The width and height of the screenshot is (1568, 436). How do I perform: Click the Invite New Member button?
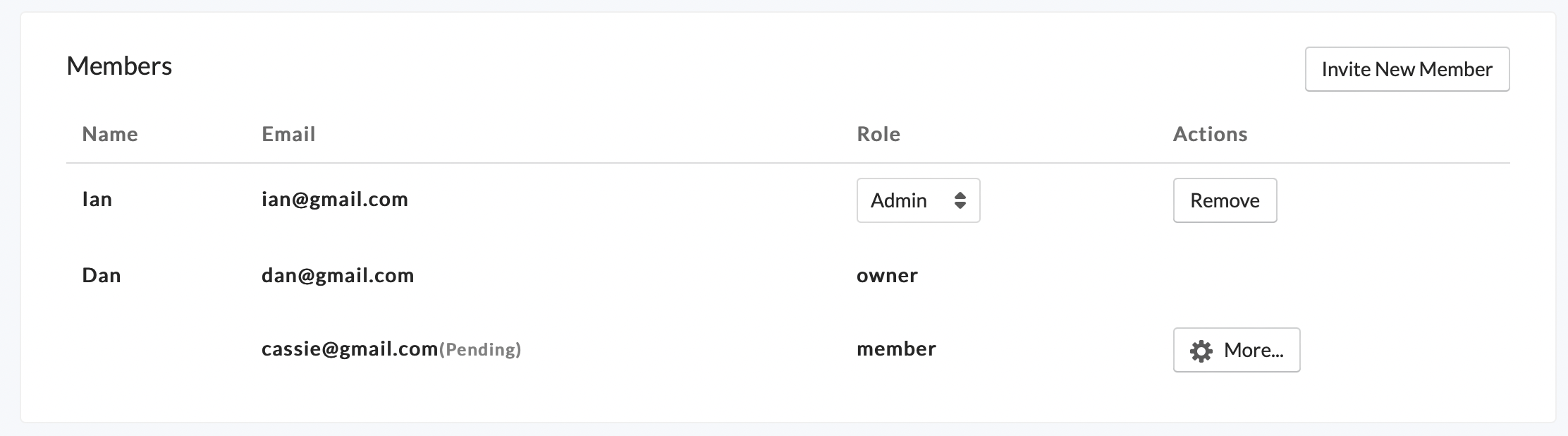pyautogui.click(x=1407, y=69)
